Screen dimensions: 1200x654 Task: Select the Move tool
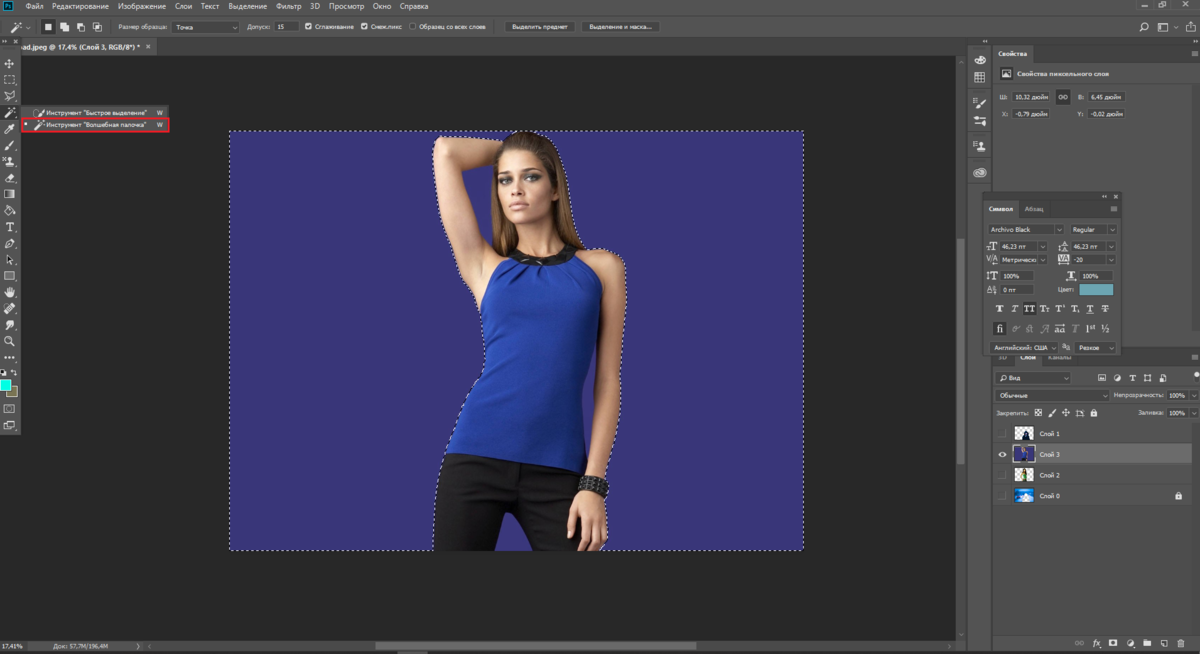[10, 63]
